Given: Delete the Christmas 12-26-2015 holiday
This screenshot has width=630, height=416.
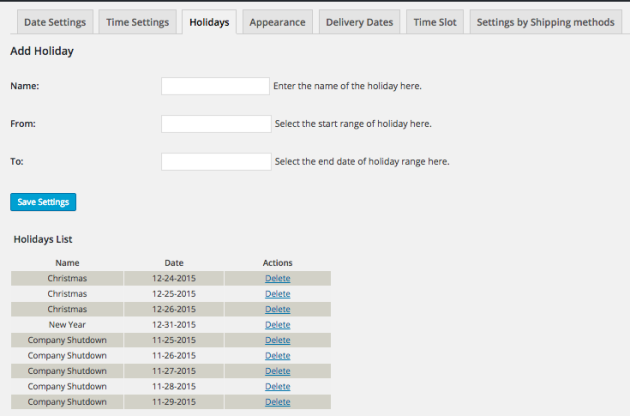Looking at the screenshot, I should [x=278, y=309].
